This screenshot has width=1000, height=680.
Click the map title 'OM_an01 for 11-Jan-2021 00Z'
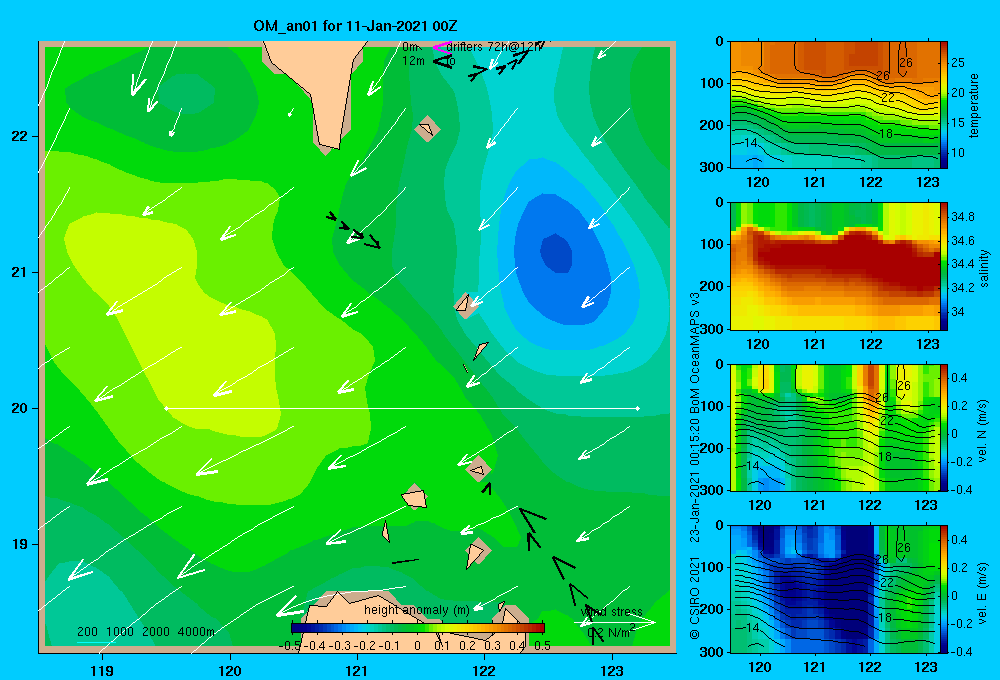point(355,26)
